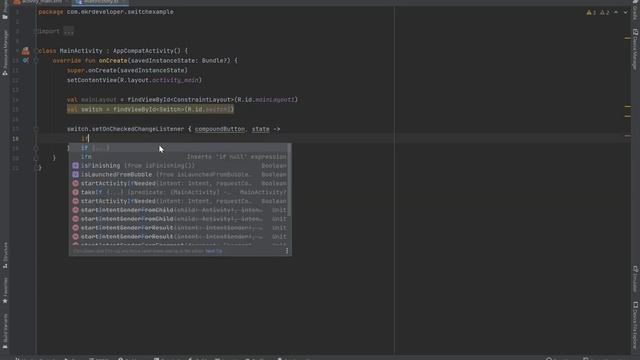
Task: Open the Device Manager side panel
Action: point(635,49)
